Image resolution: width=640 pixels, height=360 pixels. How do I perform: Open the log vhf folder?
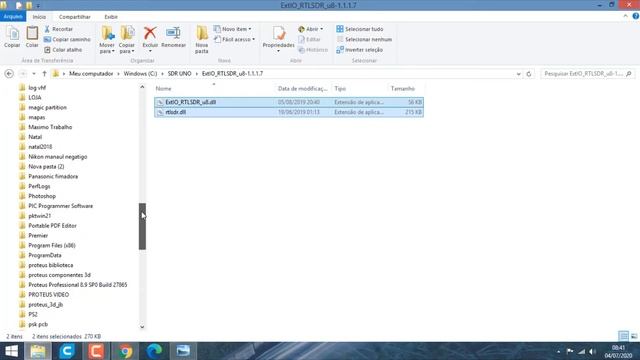click(x=37, y=88)
